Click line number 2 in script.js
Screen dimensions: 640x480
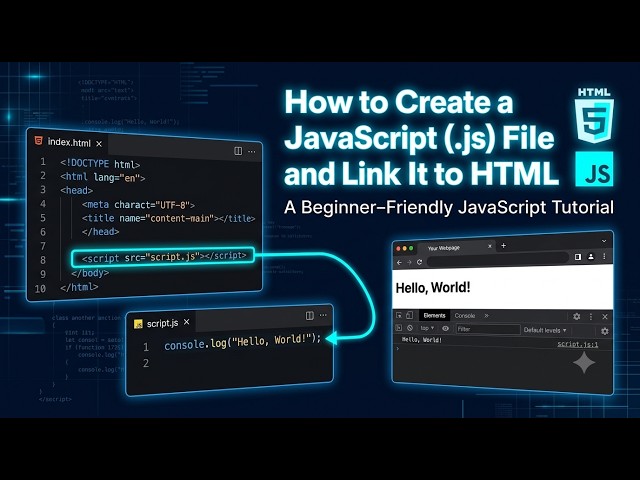tap(146, 363)
